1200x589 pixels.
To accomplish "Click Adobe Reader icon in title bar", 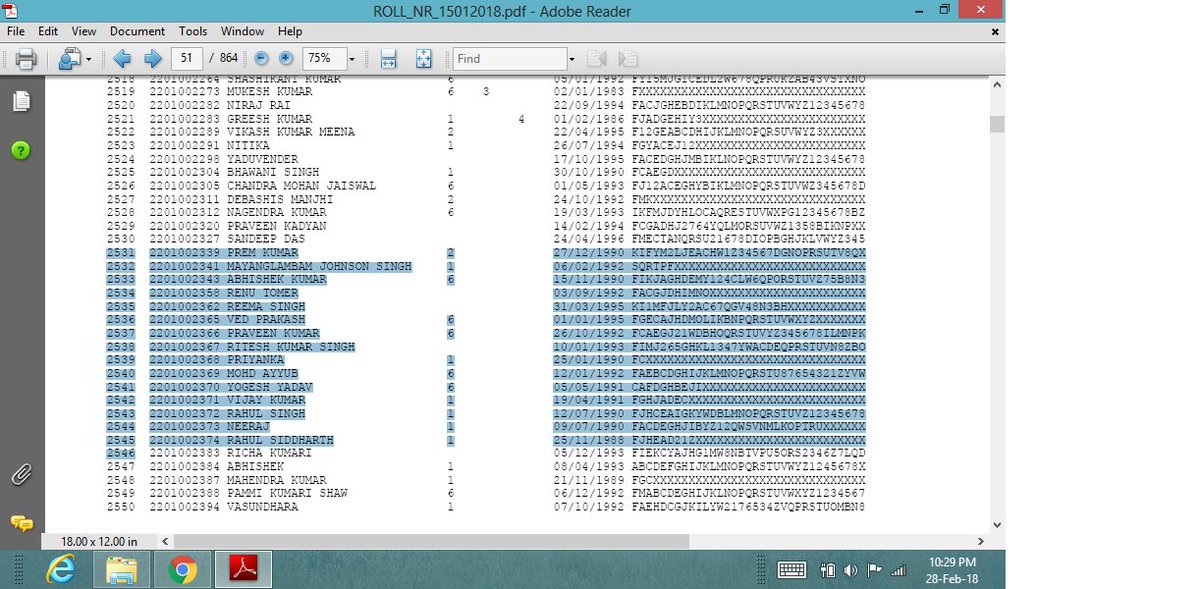I will click(x=11, y=11).
